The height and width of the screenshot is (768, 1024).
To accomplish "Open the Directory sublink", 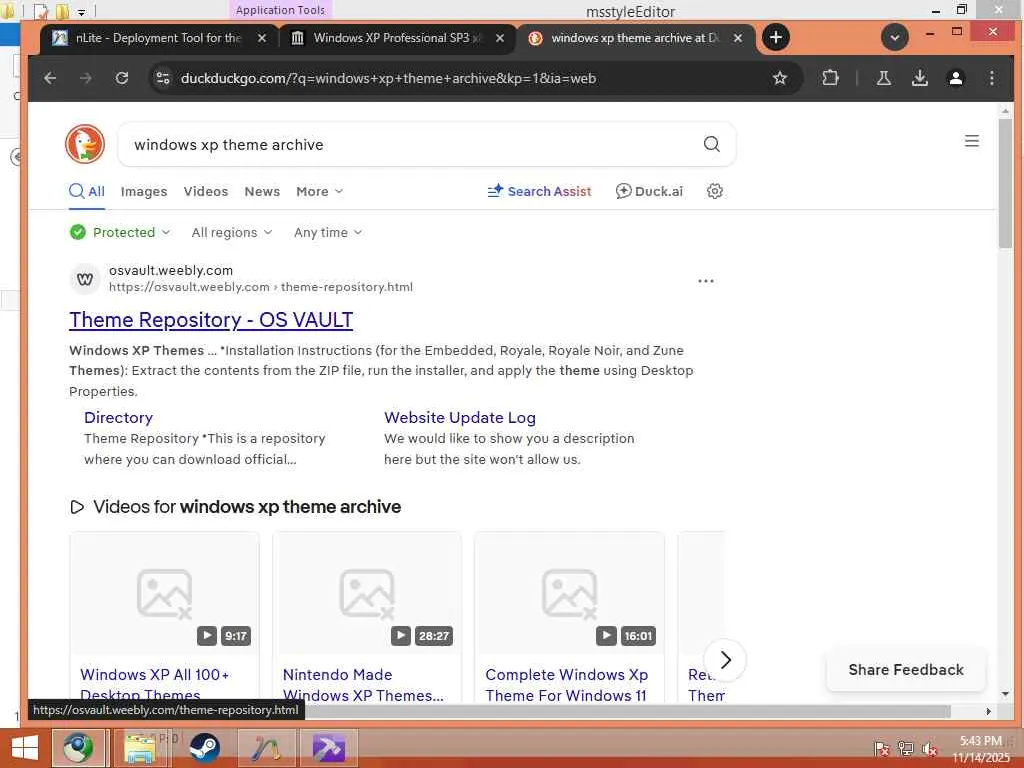I will [118, 417].
